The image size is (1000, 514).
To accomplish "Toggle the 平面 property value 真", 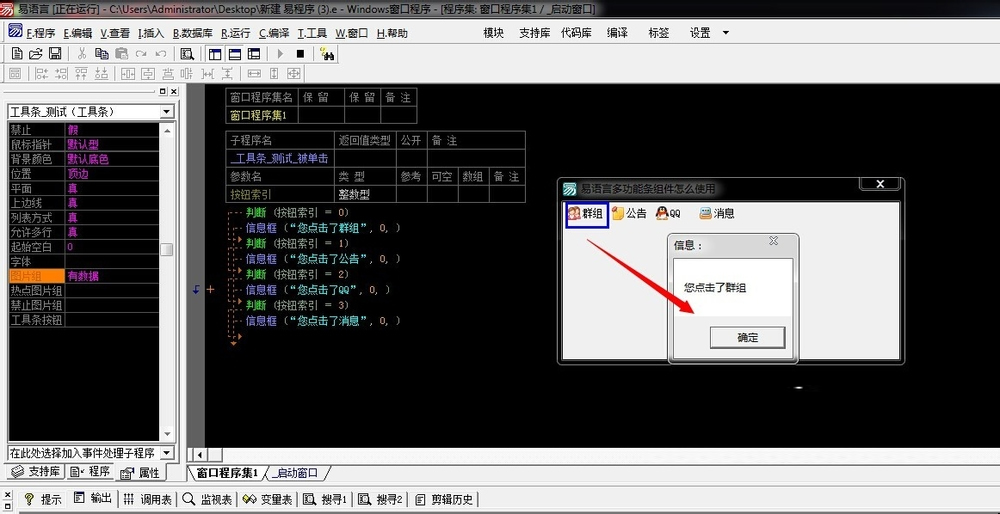I will 110,188.
